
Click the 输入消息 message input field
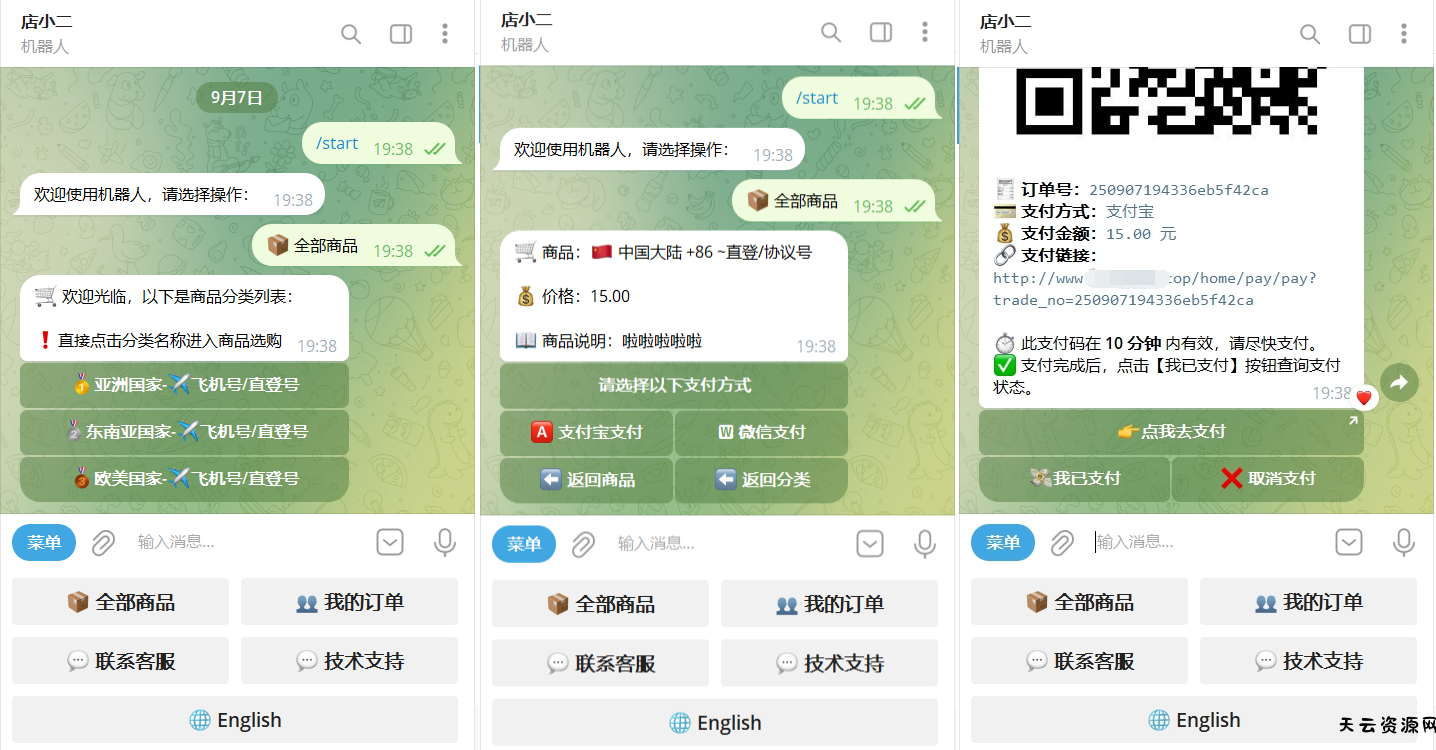200,542
